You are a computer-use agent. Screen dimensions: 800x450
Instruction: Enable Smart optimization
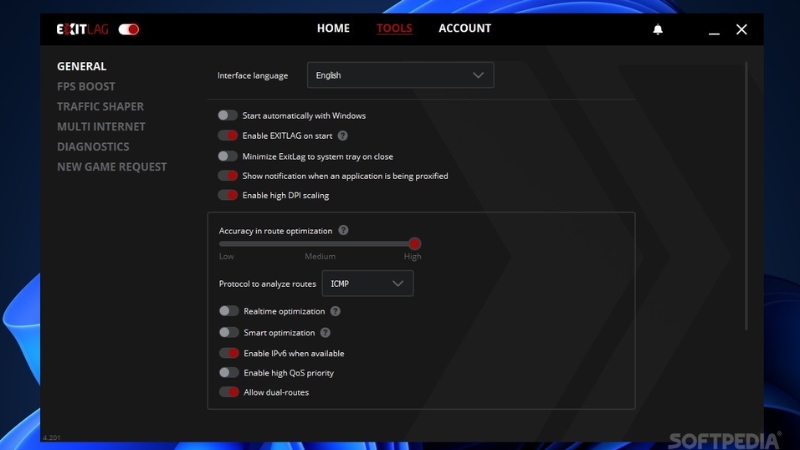(229, 333)
